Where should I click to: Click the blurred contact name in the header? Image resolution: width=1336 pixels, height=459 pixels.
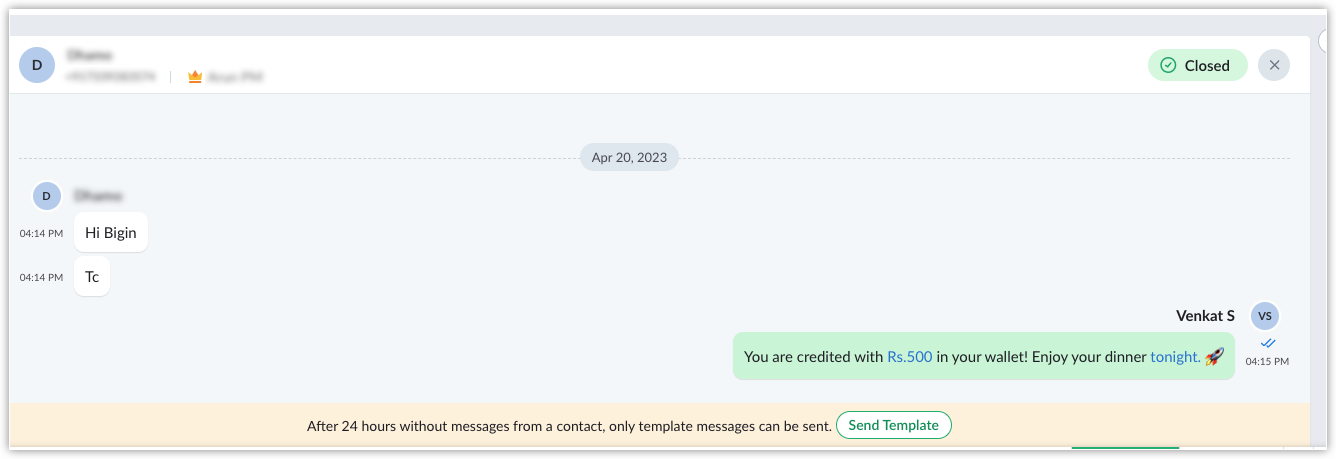[x=90, y=55]
